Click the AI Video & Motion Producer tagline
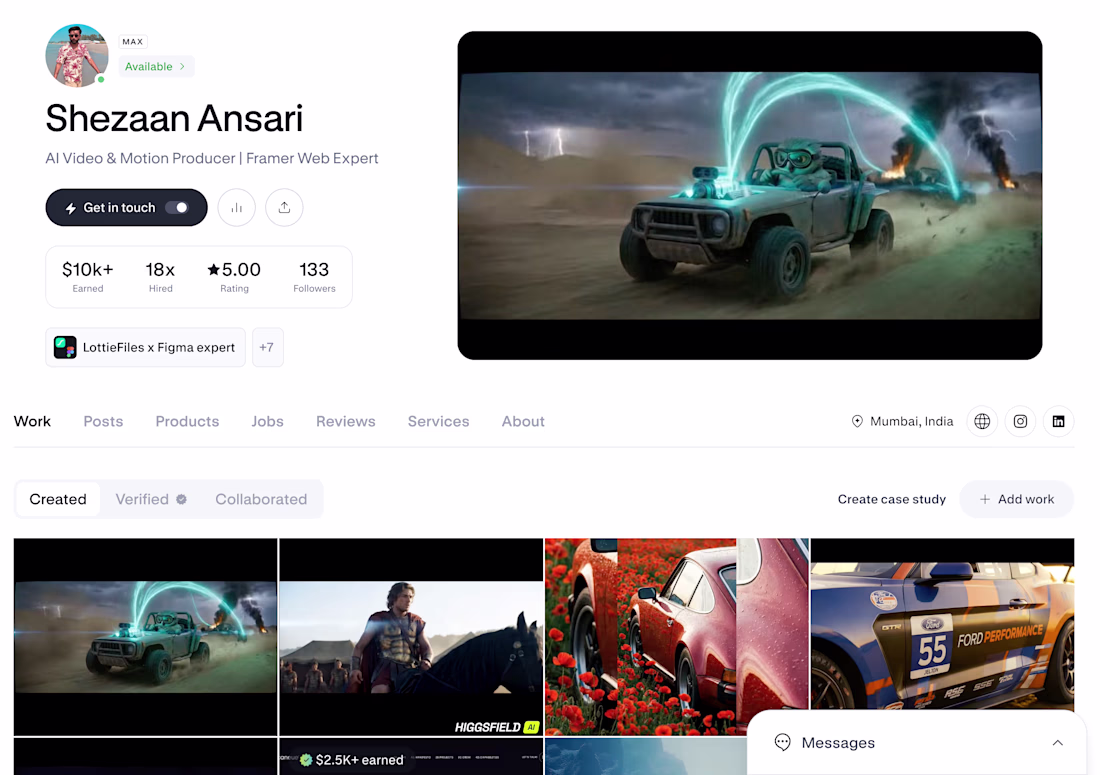The image size is (1100, 775). (212, 159)
